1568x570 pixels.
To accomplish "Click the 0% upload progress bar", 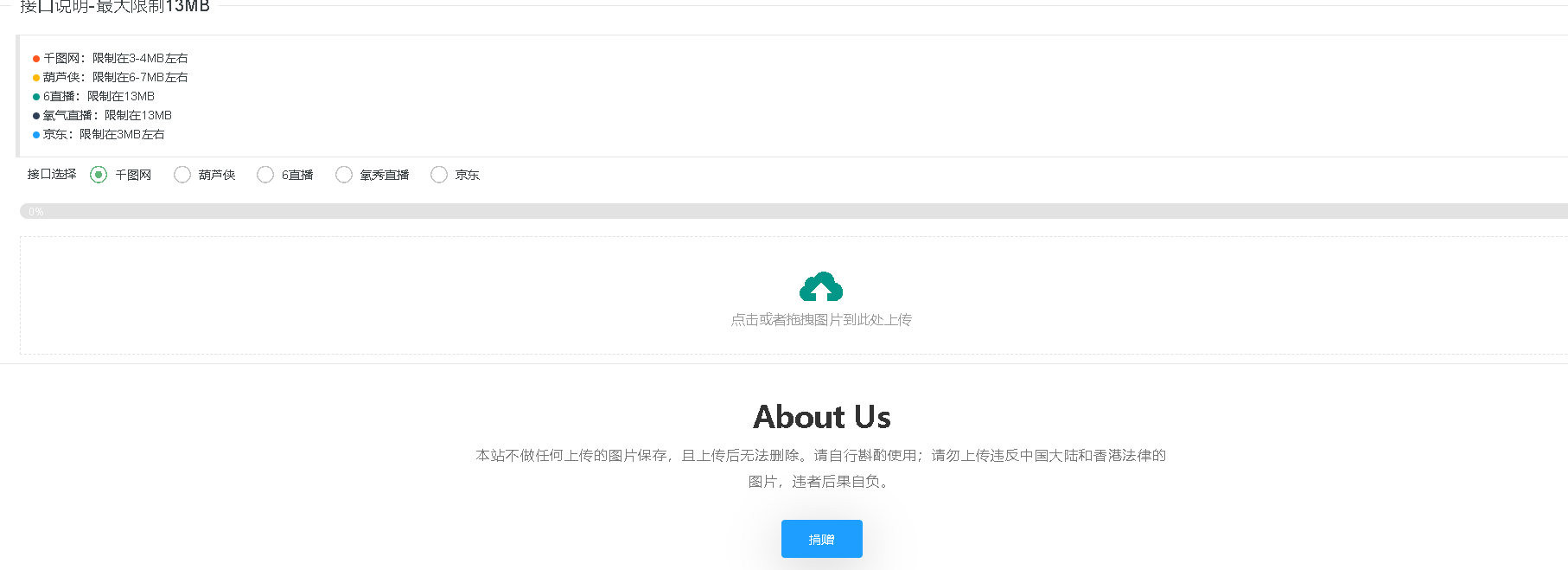I will 794,211.
